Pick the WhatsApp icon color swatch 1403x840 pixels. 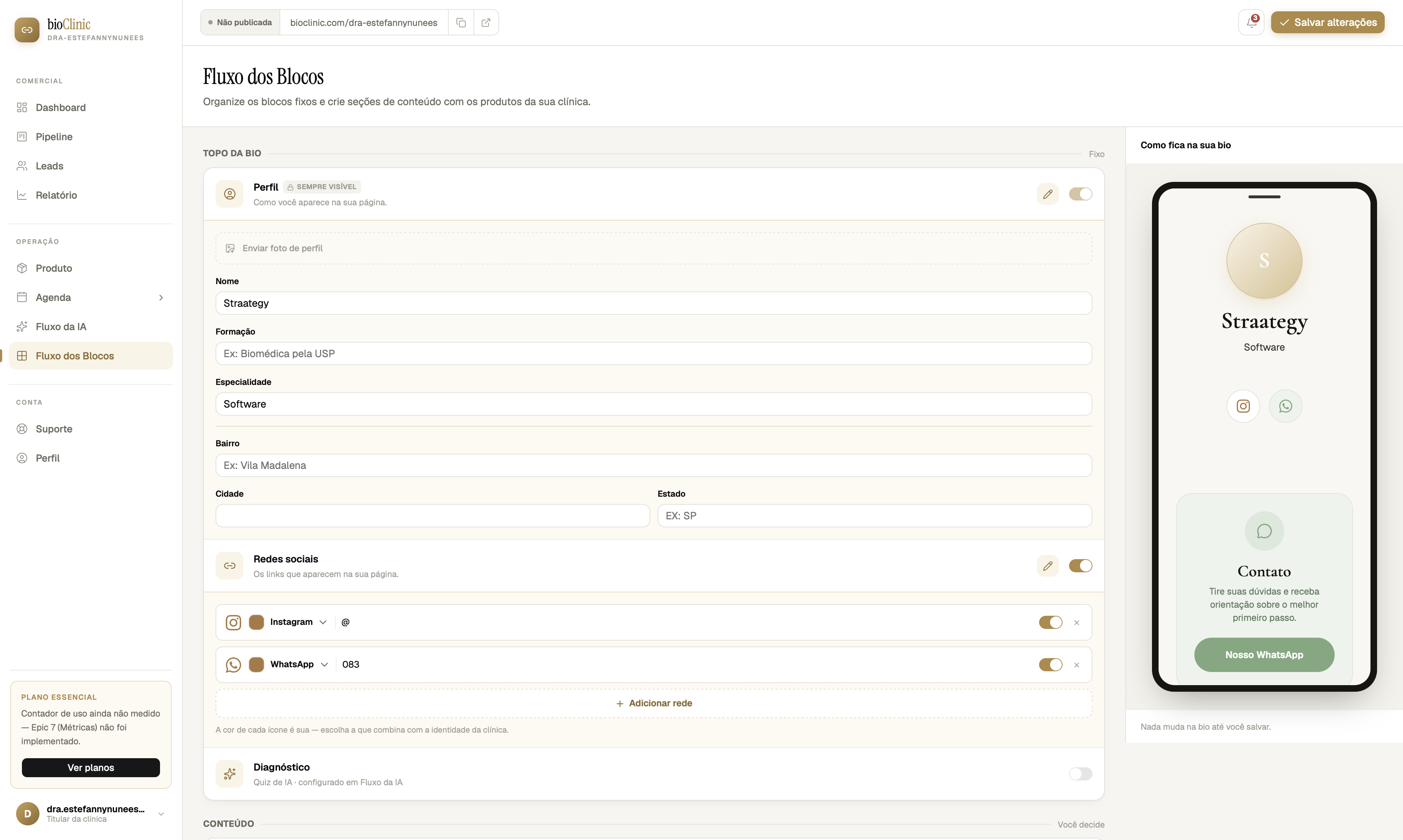coord(256,665)
